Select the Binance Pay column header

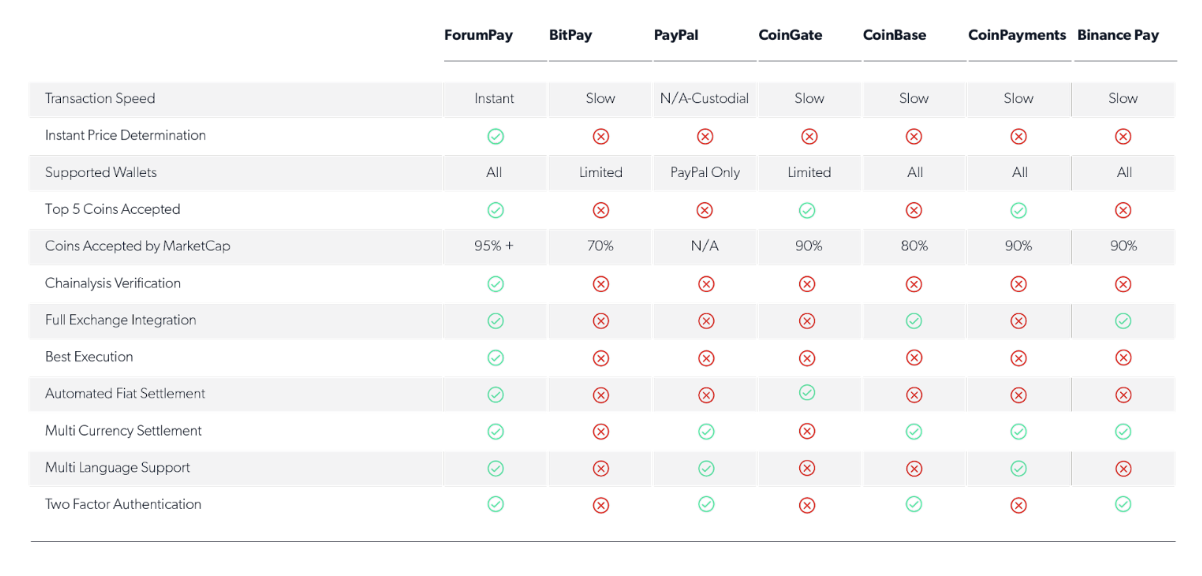pos(1118,35)
